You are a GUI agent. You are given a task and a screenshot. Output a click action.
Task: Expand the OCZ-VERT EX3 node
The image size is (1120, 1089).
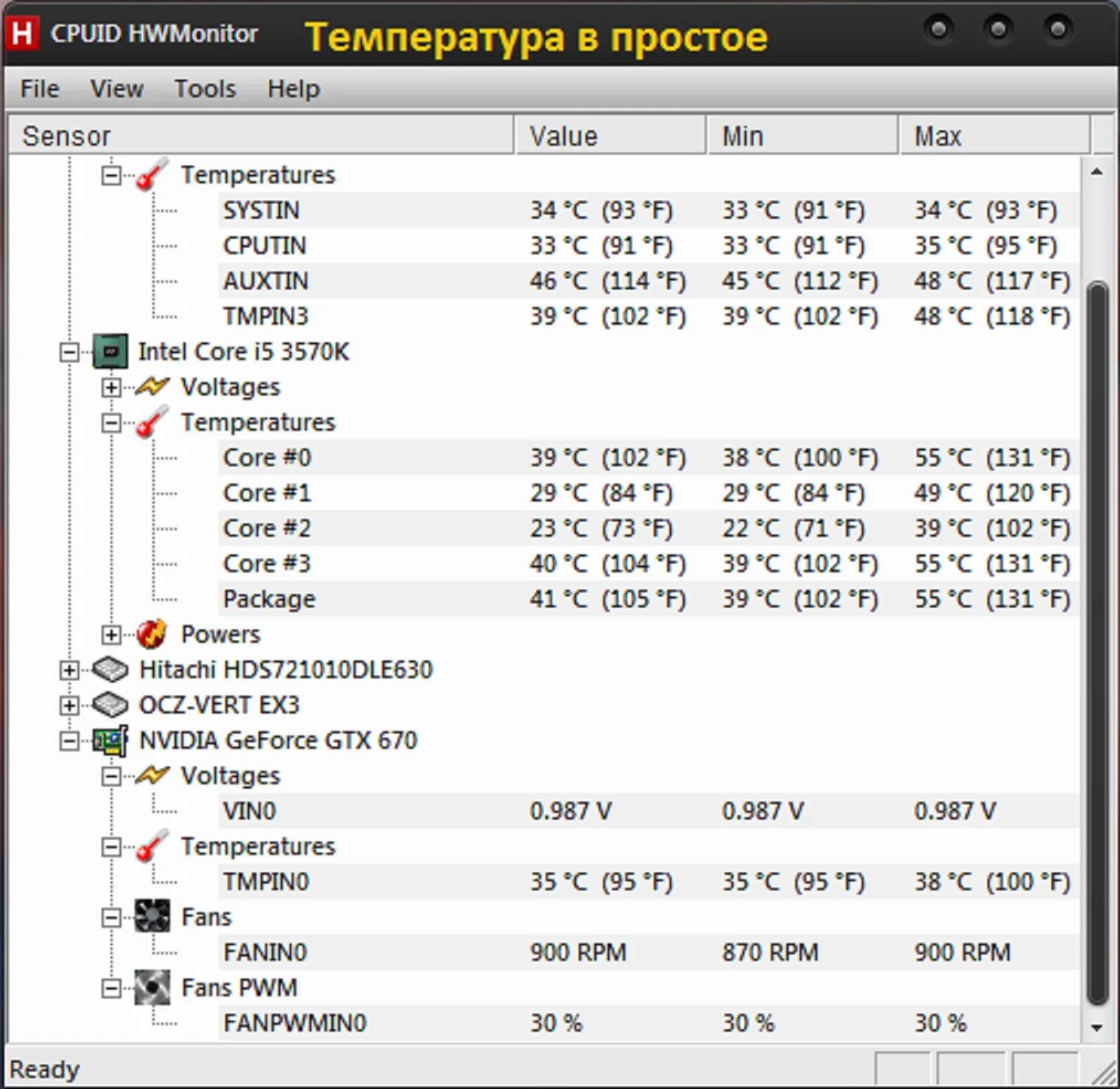pyautogui.click(x=69, y=705)
